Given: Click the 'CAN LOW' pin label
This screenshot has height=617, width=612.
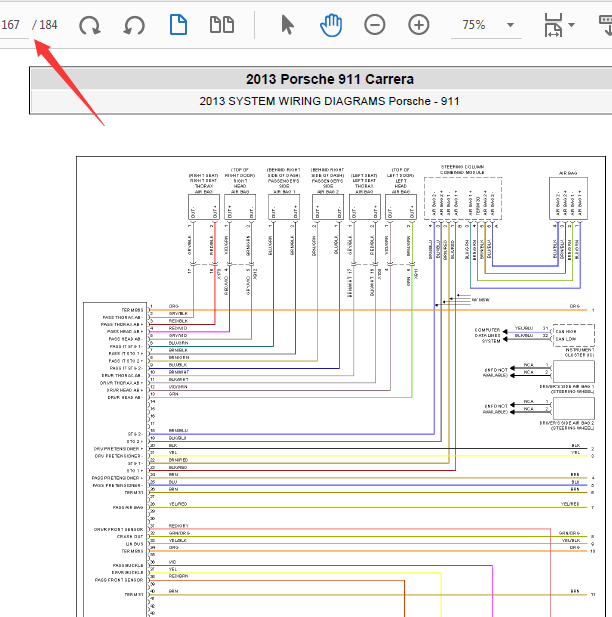Looking at the screenshot, I should click(x=566, y=339).
